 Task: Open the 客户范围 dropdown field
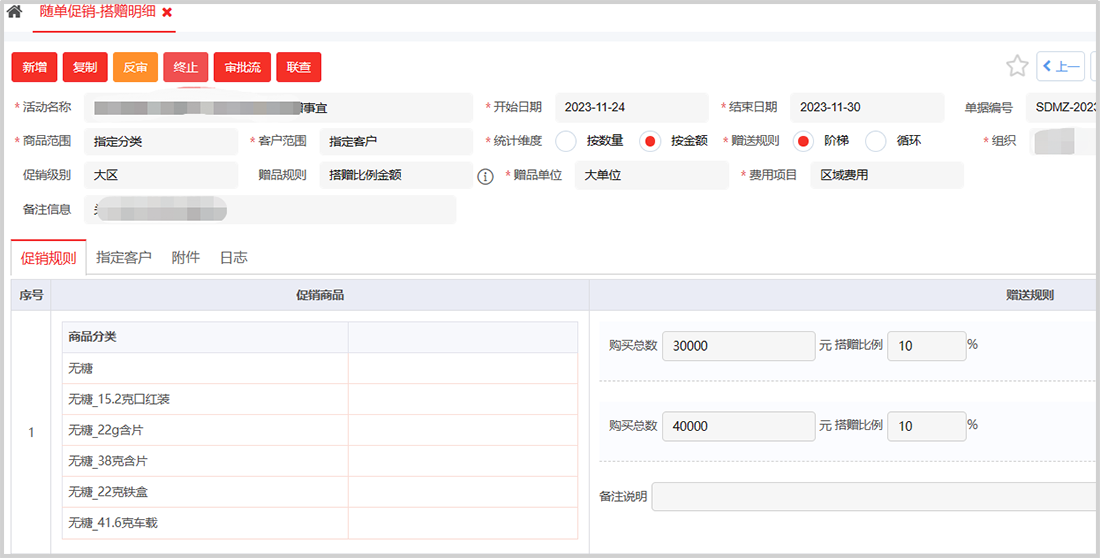pyautogui.click(x=395, y=141)
